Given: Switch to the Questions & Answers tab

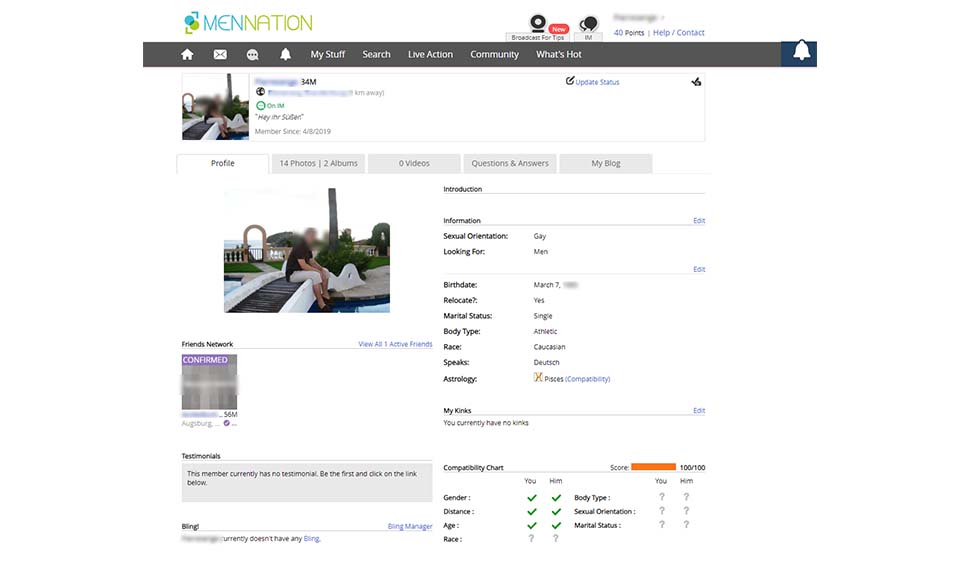Looking at the screenshot, I should point(510,163).
